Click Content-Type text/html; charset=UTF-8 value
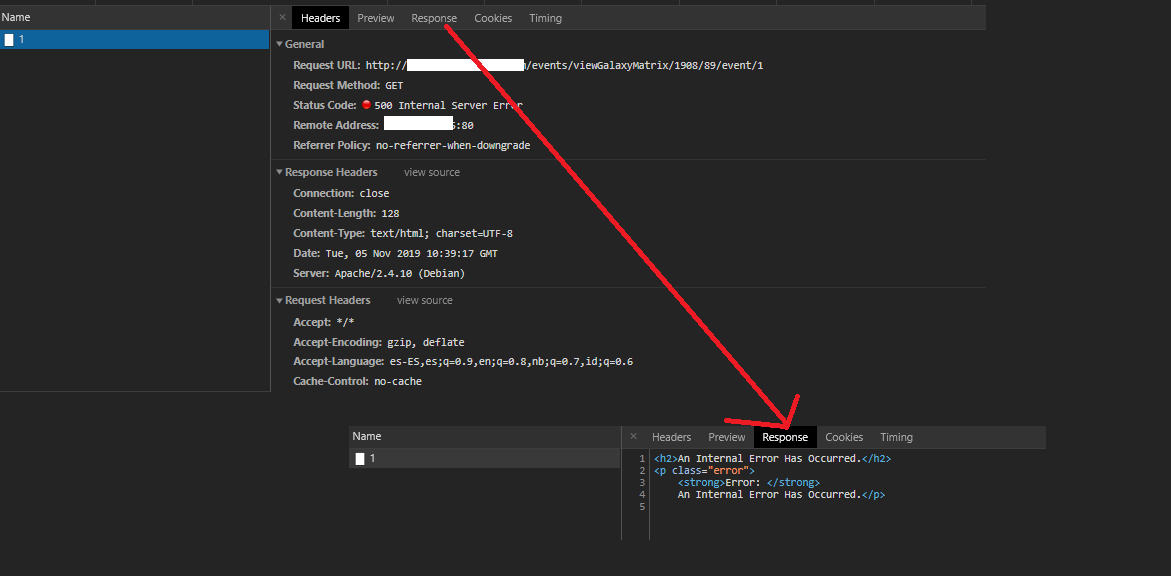The height and width of the screenshot is (576, 1171). pyautogui.click(x=441, y=234)
